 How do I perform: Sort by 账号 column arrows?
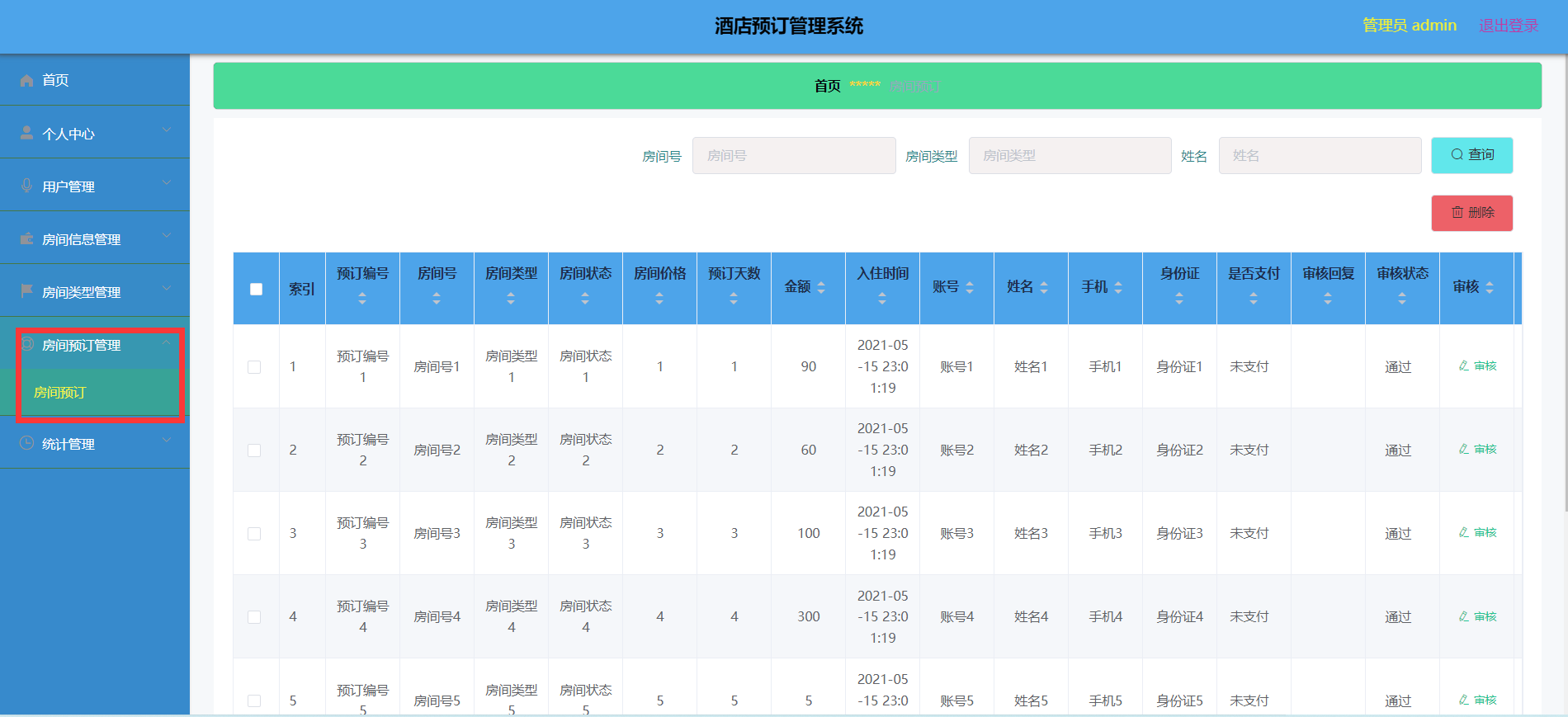click(970, 287)
